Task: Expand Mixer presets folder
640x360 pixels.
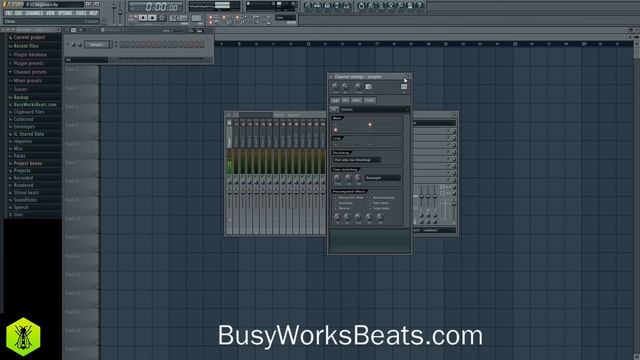Action: pyautogui.click(x=28, y=80)
